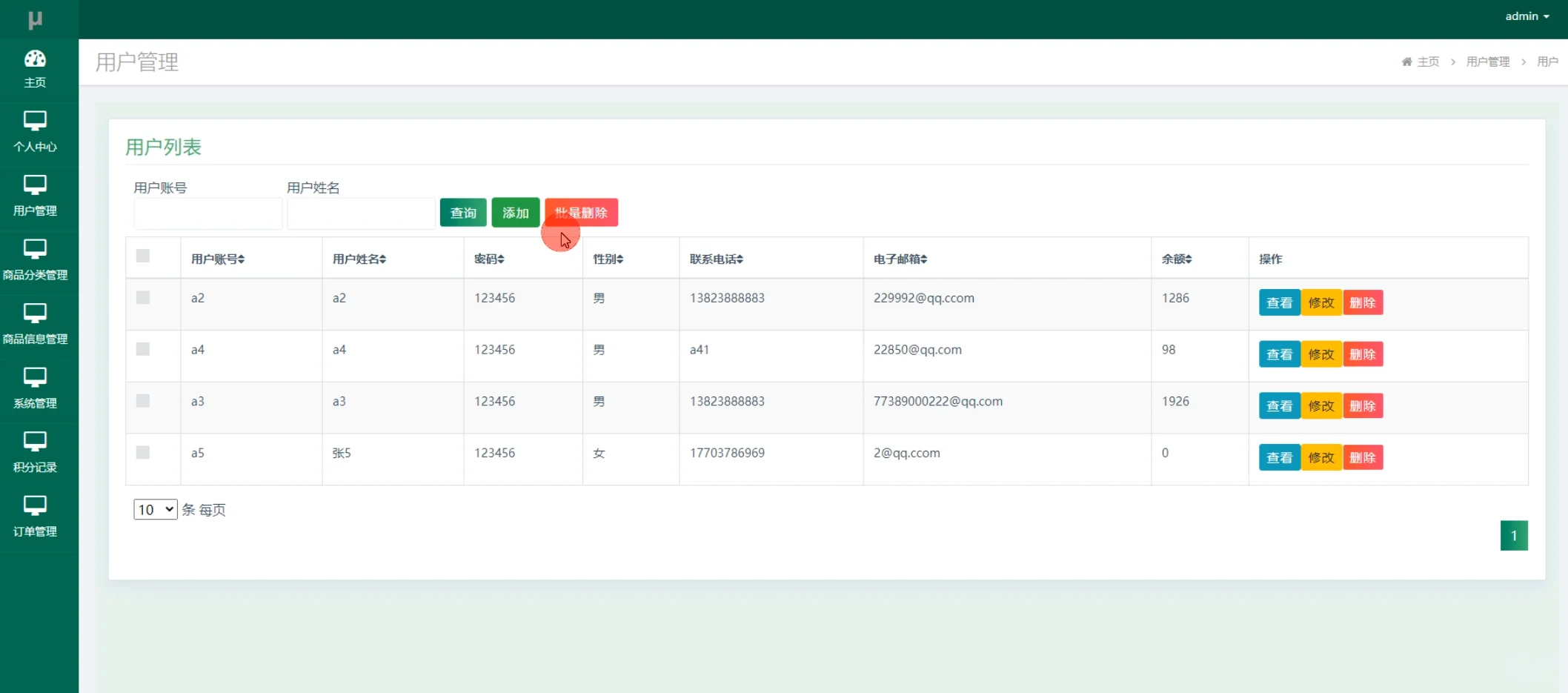Open 系统管理 monitor icon in sidebar
The image size is (1568, 693).
[35, 377]
